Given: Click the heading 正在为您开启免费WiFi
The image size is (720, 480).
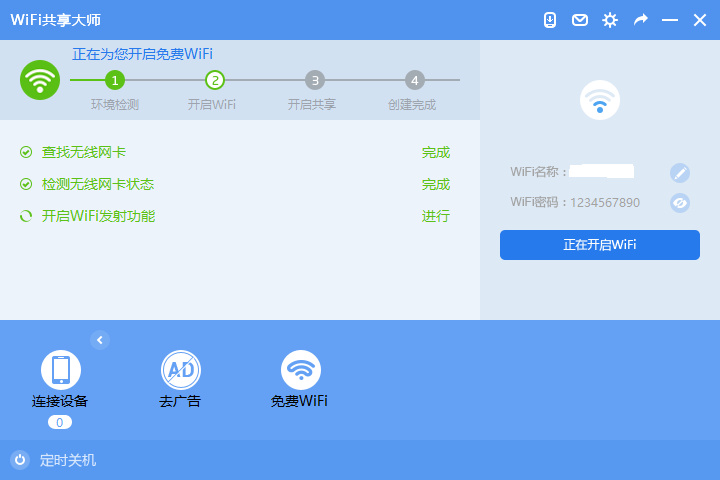Looking at the screenshot, I should (142, 54).
